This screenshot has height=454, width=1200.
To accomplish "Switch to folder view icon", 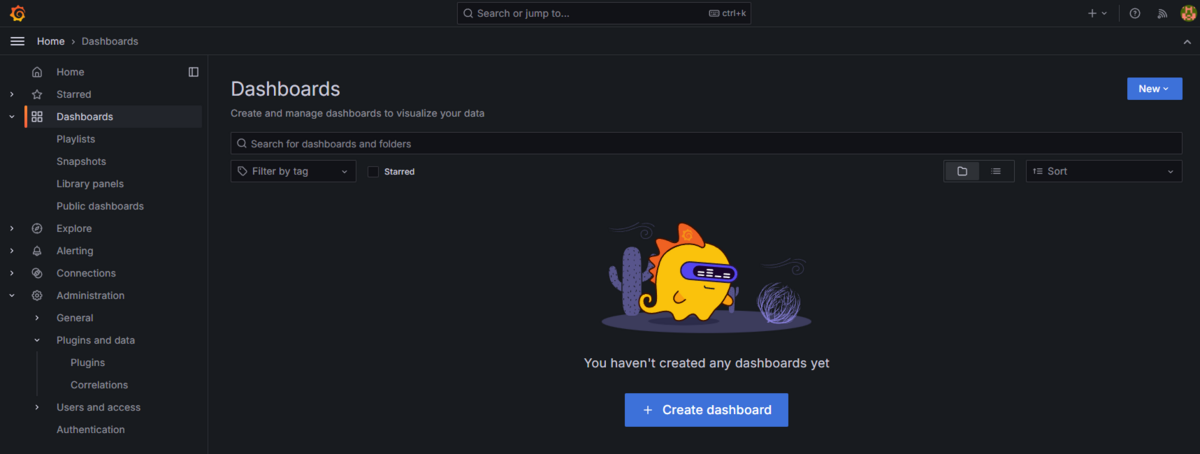I will click(962, 171).
